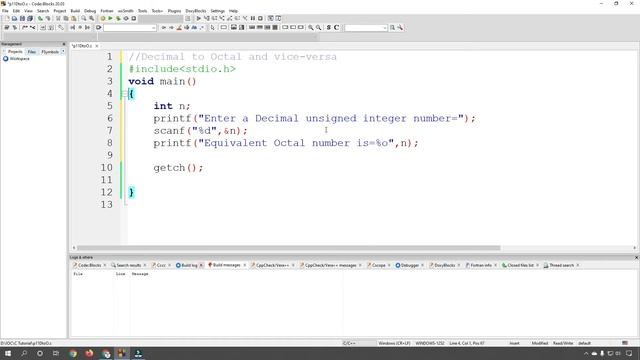The image size is (640, 360).
Task: Click the Open file toolbar icon
Action: 14,18
